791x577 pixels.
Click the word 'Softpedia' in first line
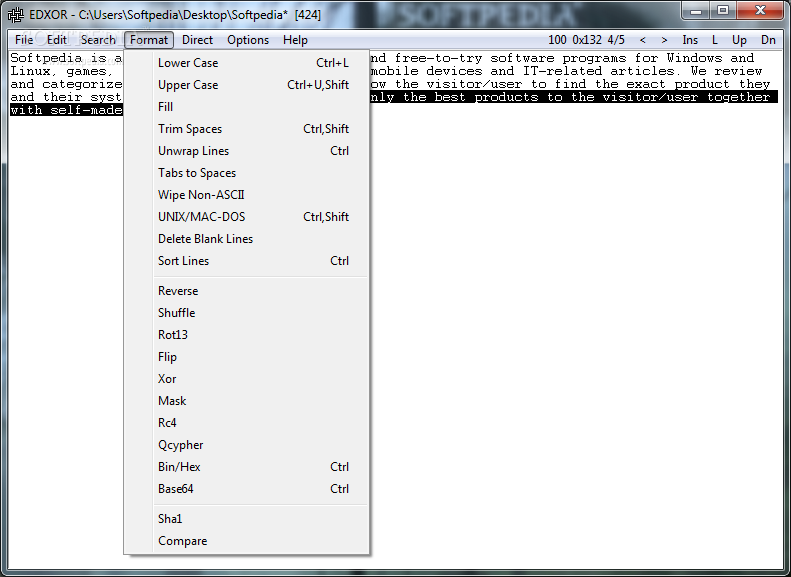pyautogui.click(x=46, y=58)
